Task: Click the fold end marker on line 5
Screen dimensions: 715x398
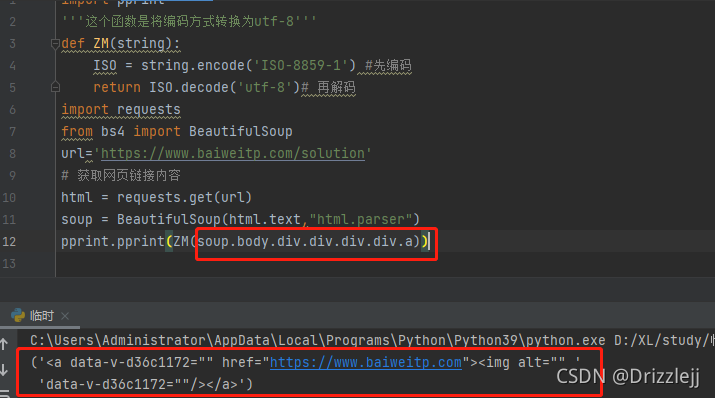Action: pyautogui.click(x=55, y=87)
